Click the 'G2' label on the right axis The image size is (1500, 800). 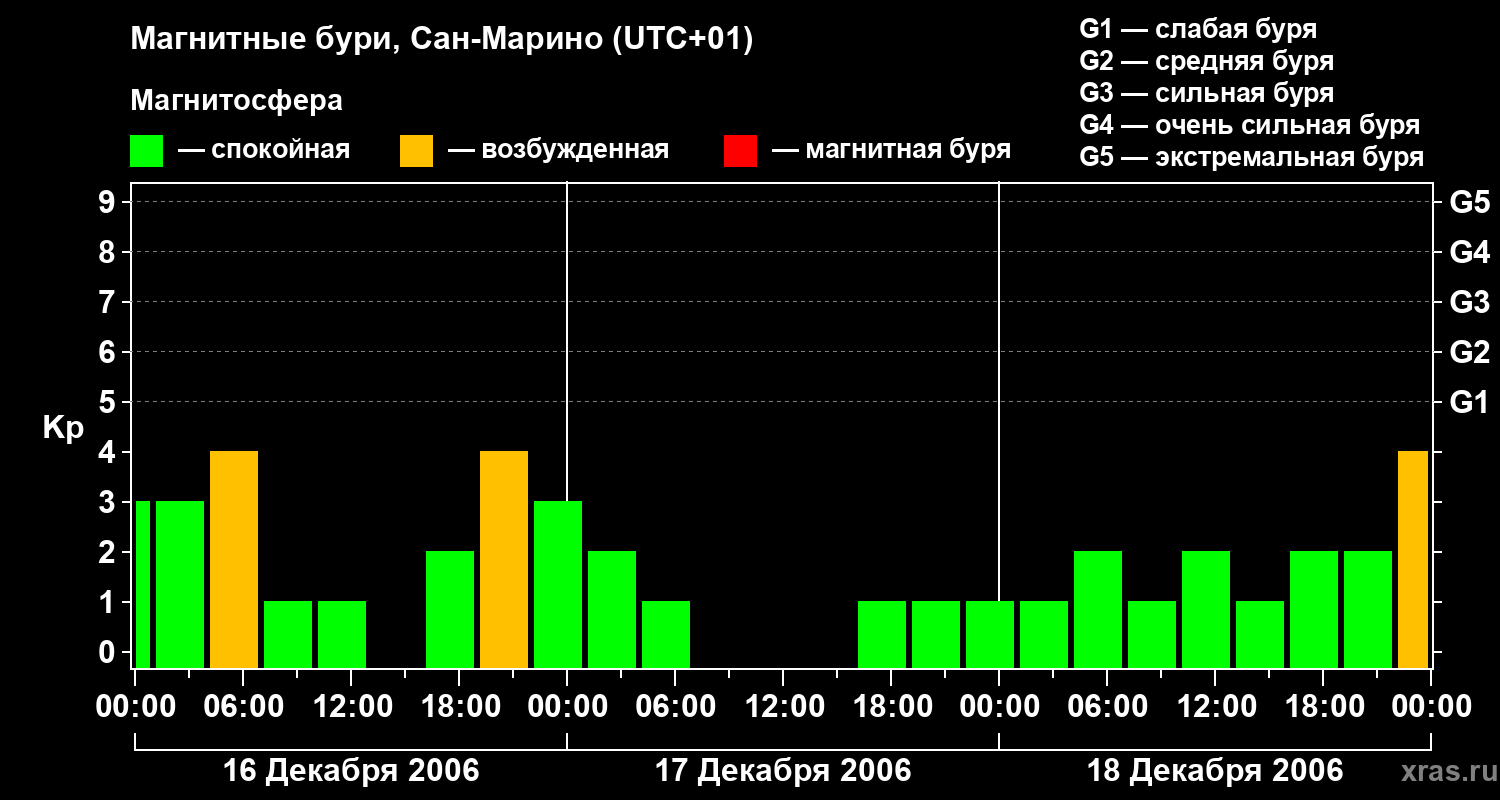coord(1469,352)
